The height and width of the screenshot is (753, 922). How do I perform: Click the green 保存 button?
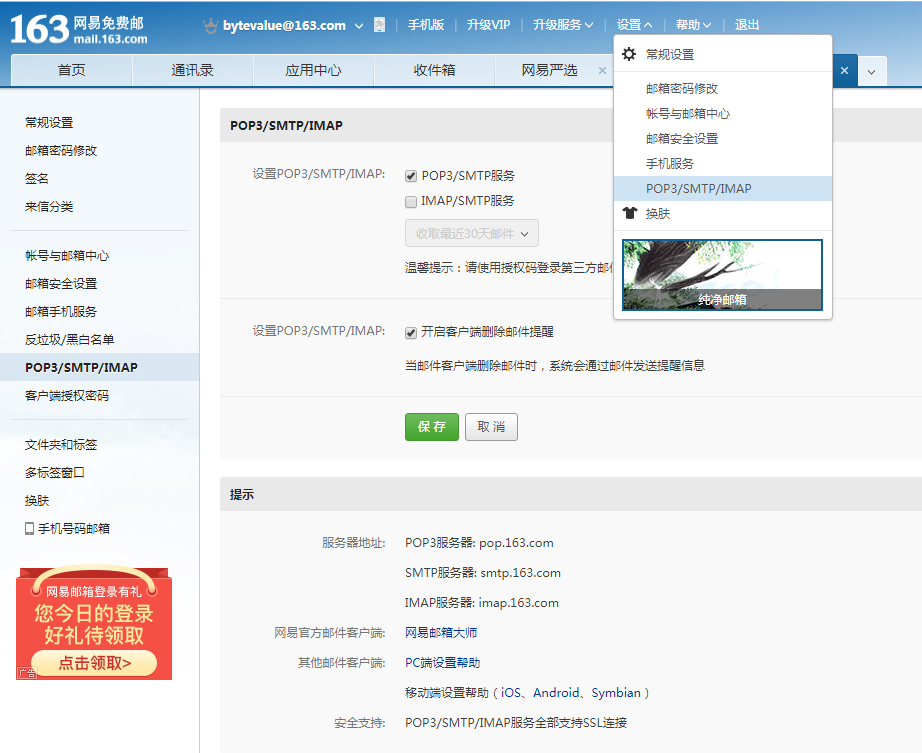[x=431, y=427]
